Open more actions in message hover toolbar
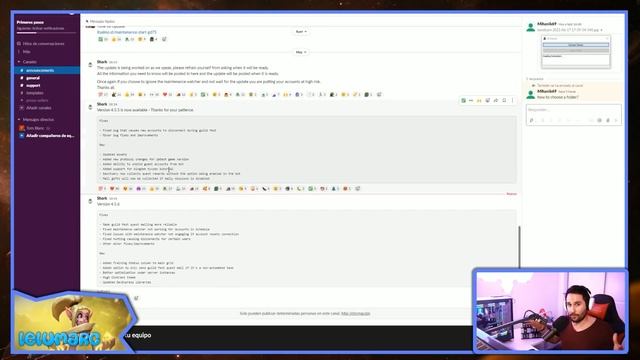 point(513,100)
